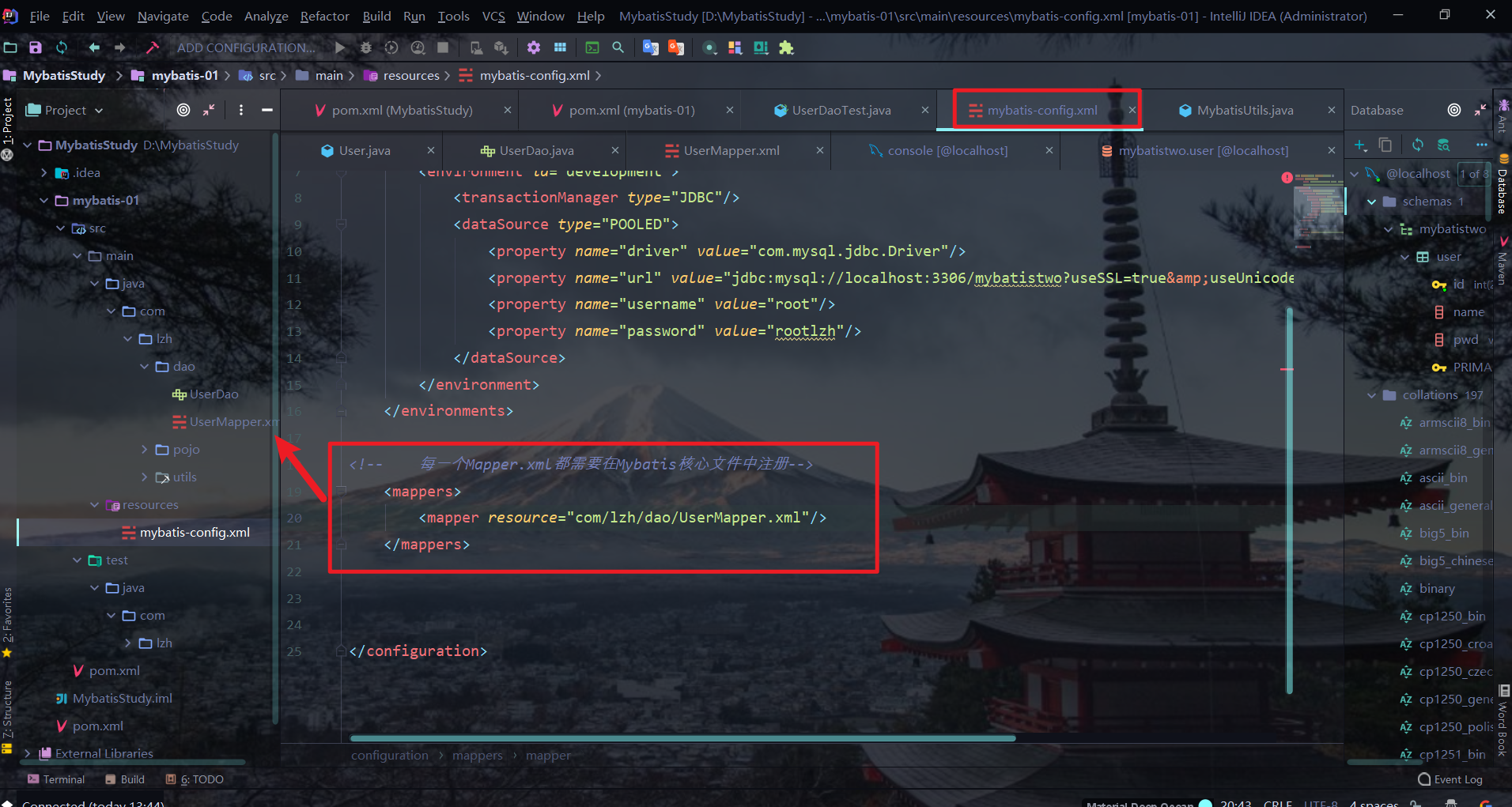The image size is (1512, 807).
Task: Add a new data source in Database panel
Action: point(1360,145)
